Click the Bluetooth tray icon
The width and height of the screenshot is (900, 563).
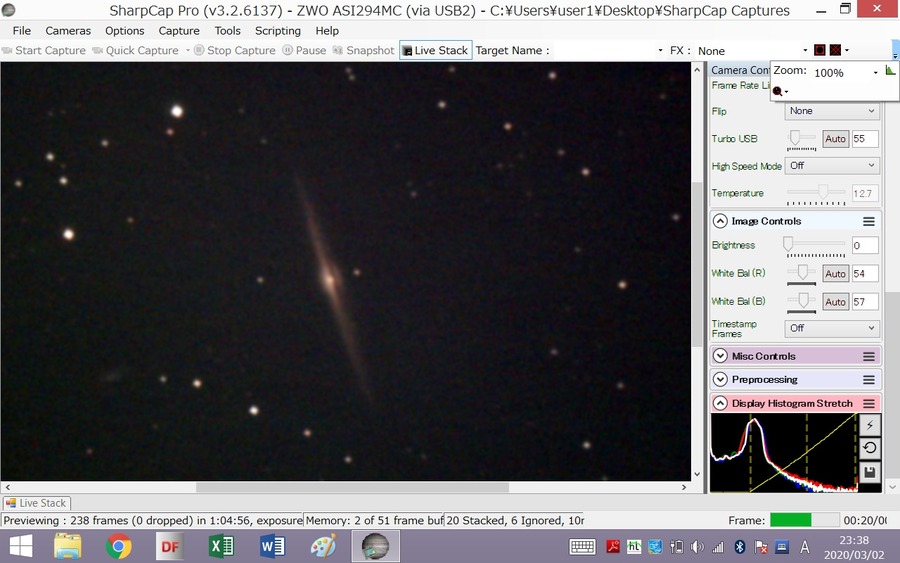[x=740, y=547]
